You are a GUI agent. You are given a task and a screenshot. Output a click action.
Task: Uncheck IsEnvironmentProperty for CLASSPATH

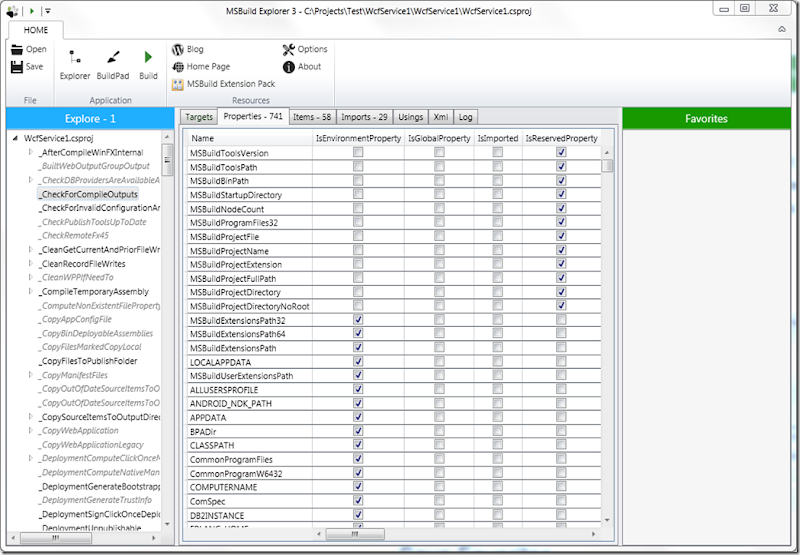[x=358, y=444]
